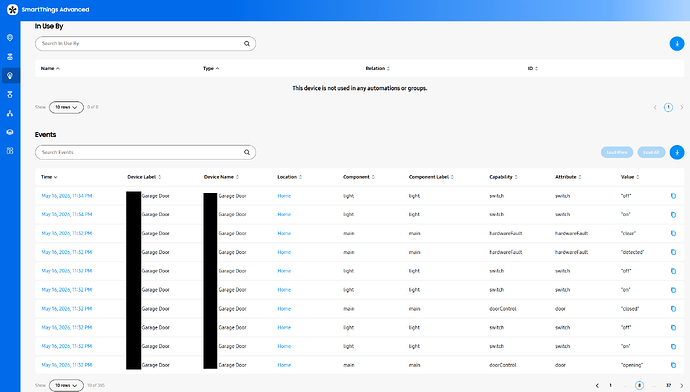
Task: Open Home link in the "closed" row
Action: coord(284,309)
